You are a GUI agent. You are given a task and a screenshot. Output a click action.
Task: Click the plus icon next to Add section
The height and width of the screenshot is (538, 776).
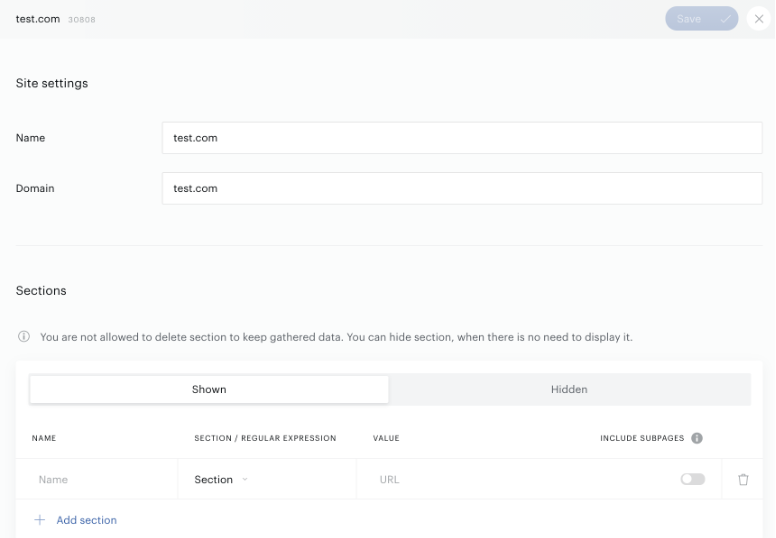tap(40, 520)
